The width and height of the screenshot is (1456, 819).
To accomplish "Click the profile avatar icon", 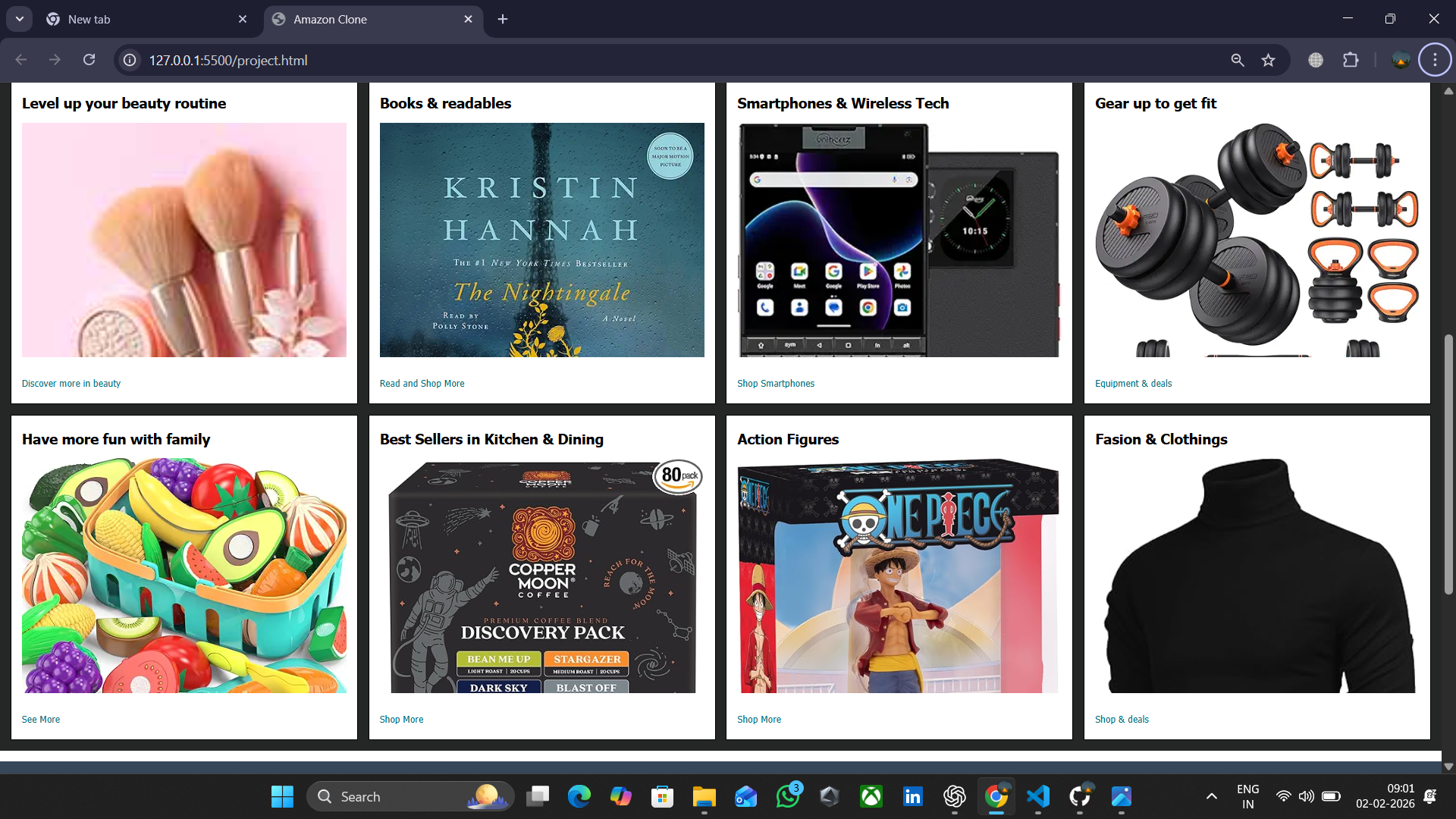I will click(1401, 60).
